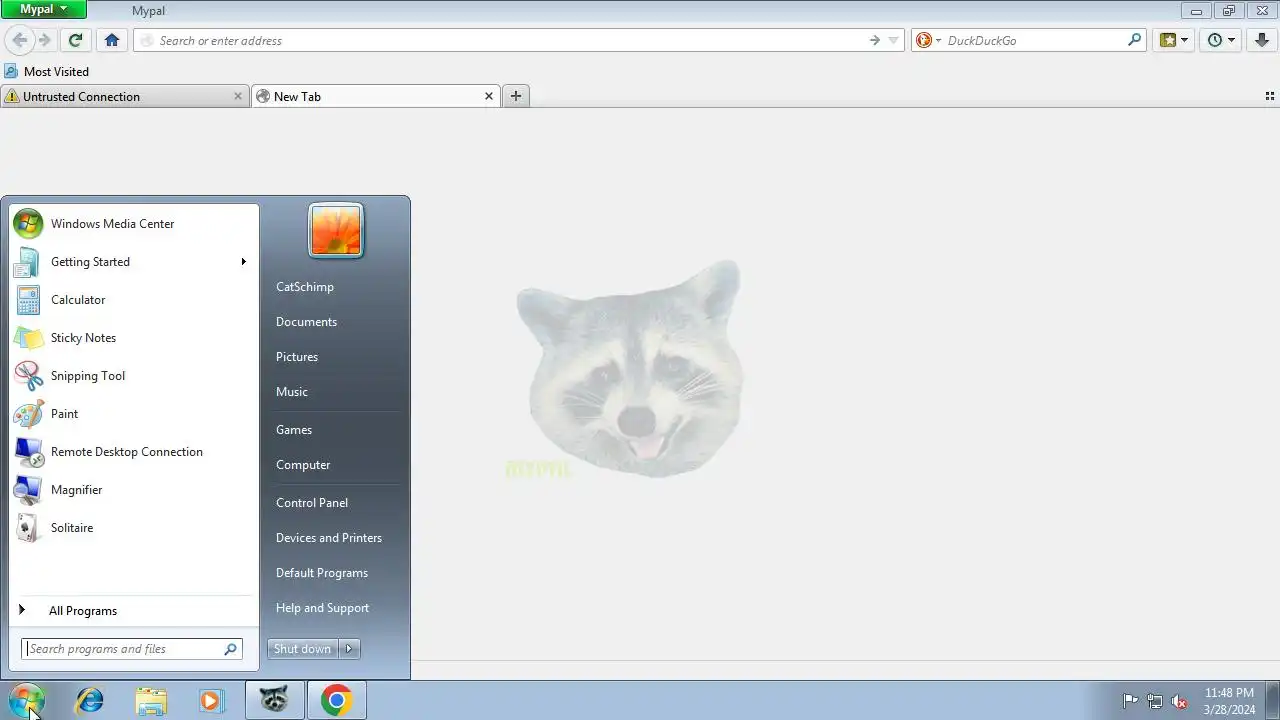Click the Search programs and files box
Viewport: 1280px width, 720px height.
click(132, 649)
